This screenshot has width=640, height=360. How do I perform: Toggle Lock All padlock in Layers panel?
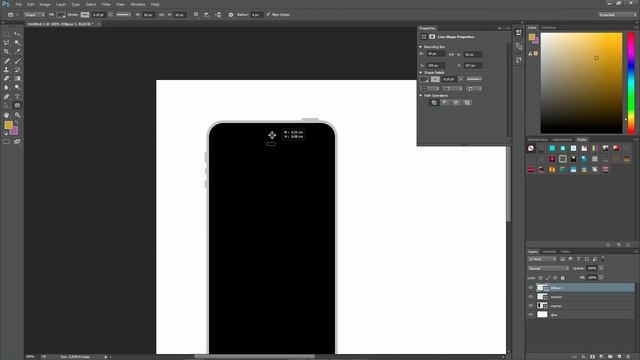click(x=562, y=278)
